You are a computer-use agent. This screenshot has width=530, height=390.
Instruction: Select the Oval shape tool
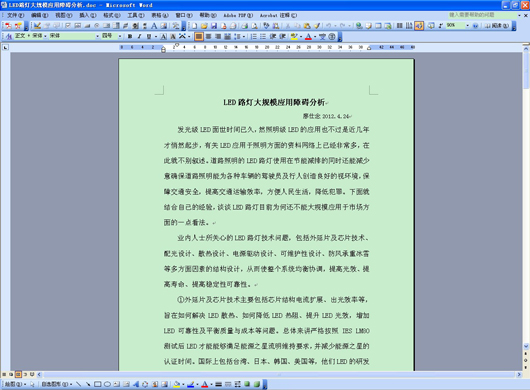(x=107, y=384)
